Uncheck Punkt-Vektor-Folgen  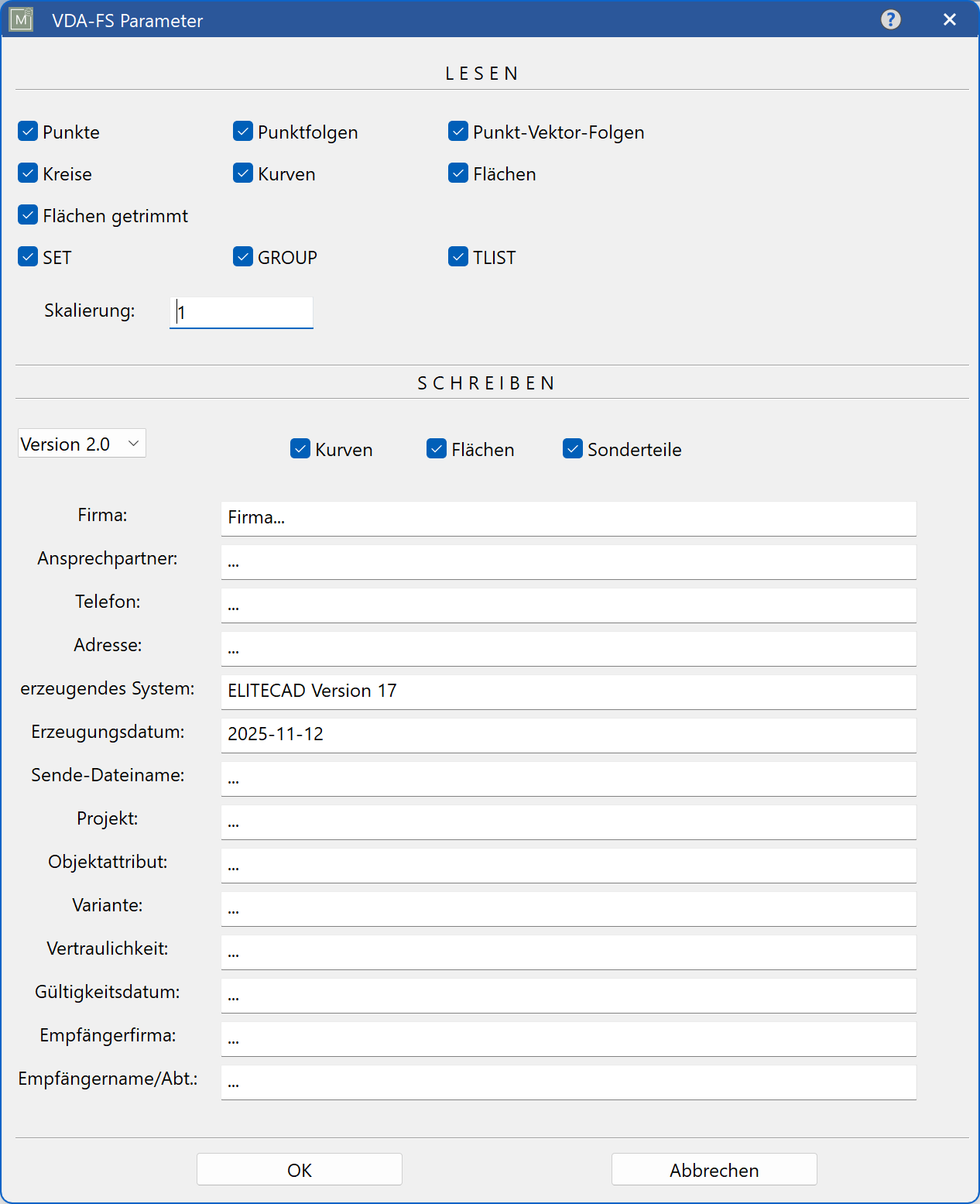pos(457,131)
